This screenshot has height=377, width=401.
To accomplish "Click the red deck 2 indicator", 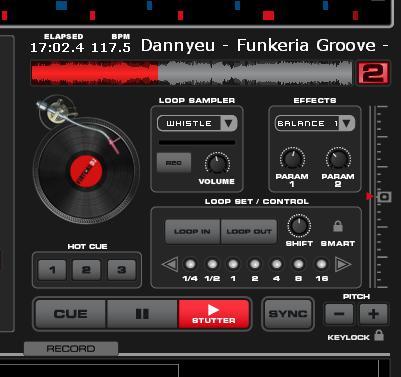I will [373, 73].
